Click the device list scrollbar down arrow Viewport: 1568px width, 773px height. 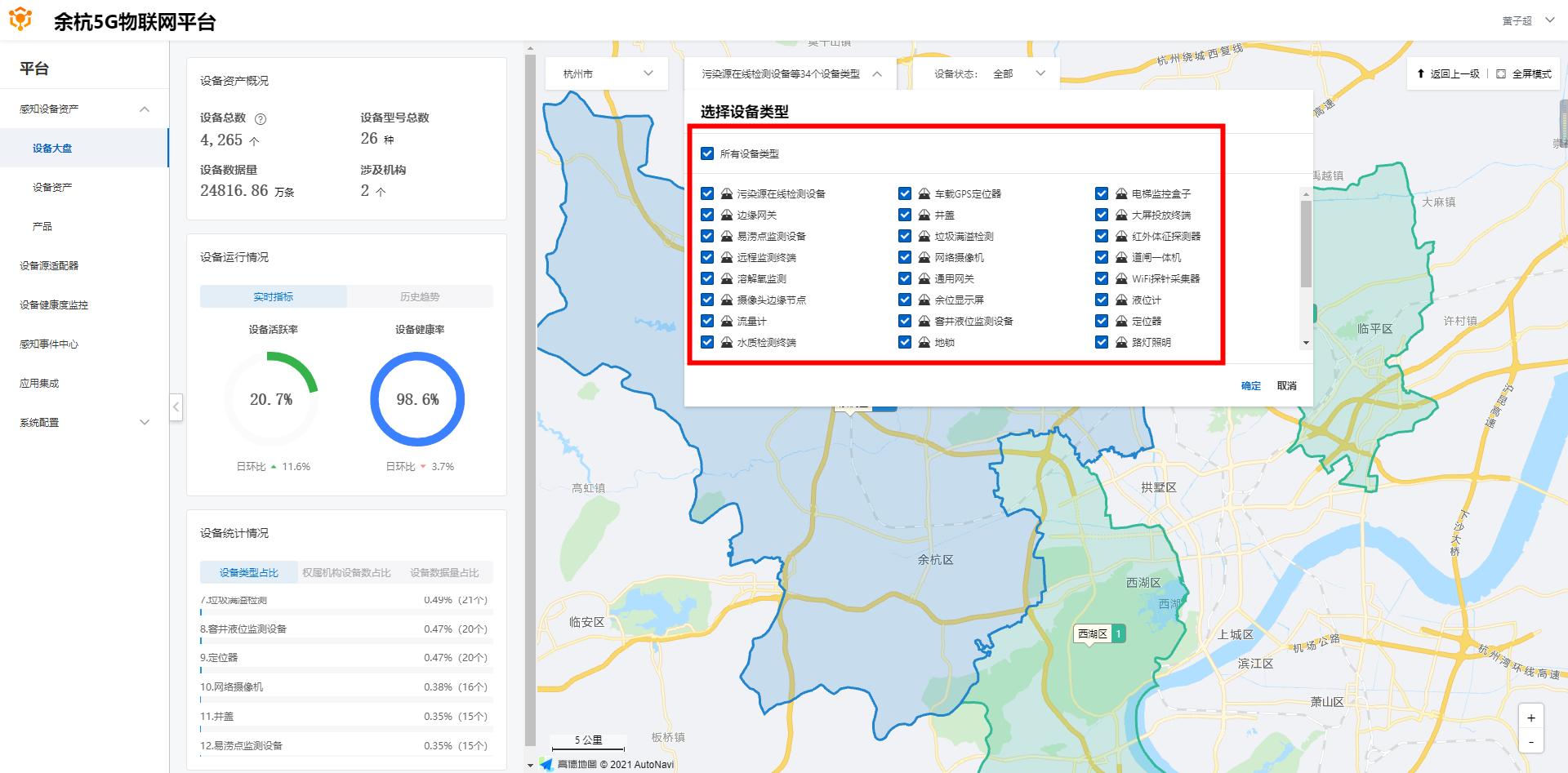(1306, 343)
